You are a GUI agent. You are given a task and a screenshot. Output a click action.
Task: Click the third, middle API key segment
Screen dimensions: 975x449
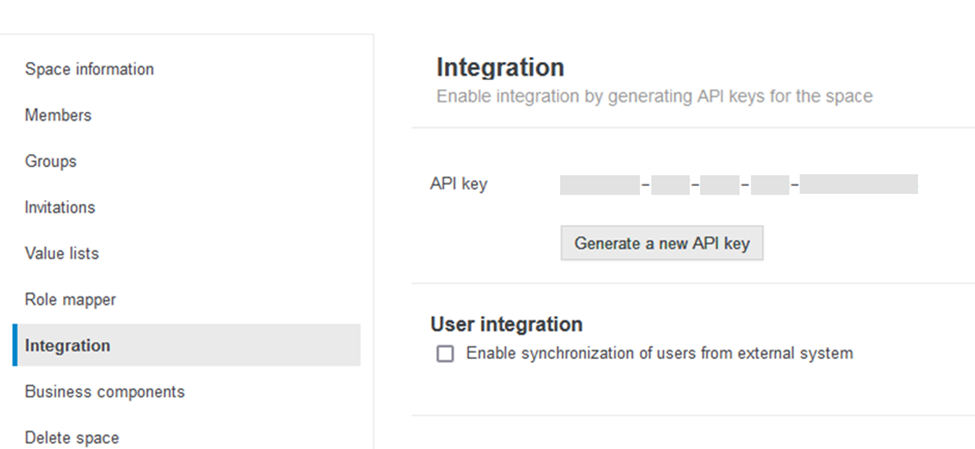[720, 184]
